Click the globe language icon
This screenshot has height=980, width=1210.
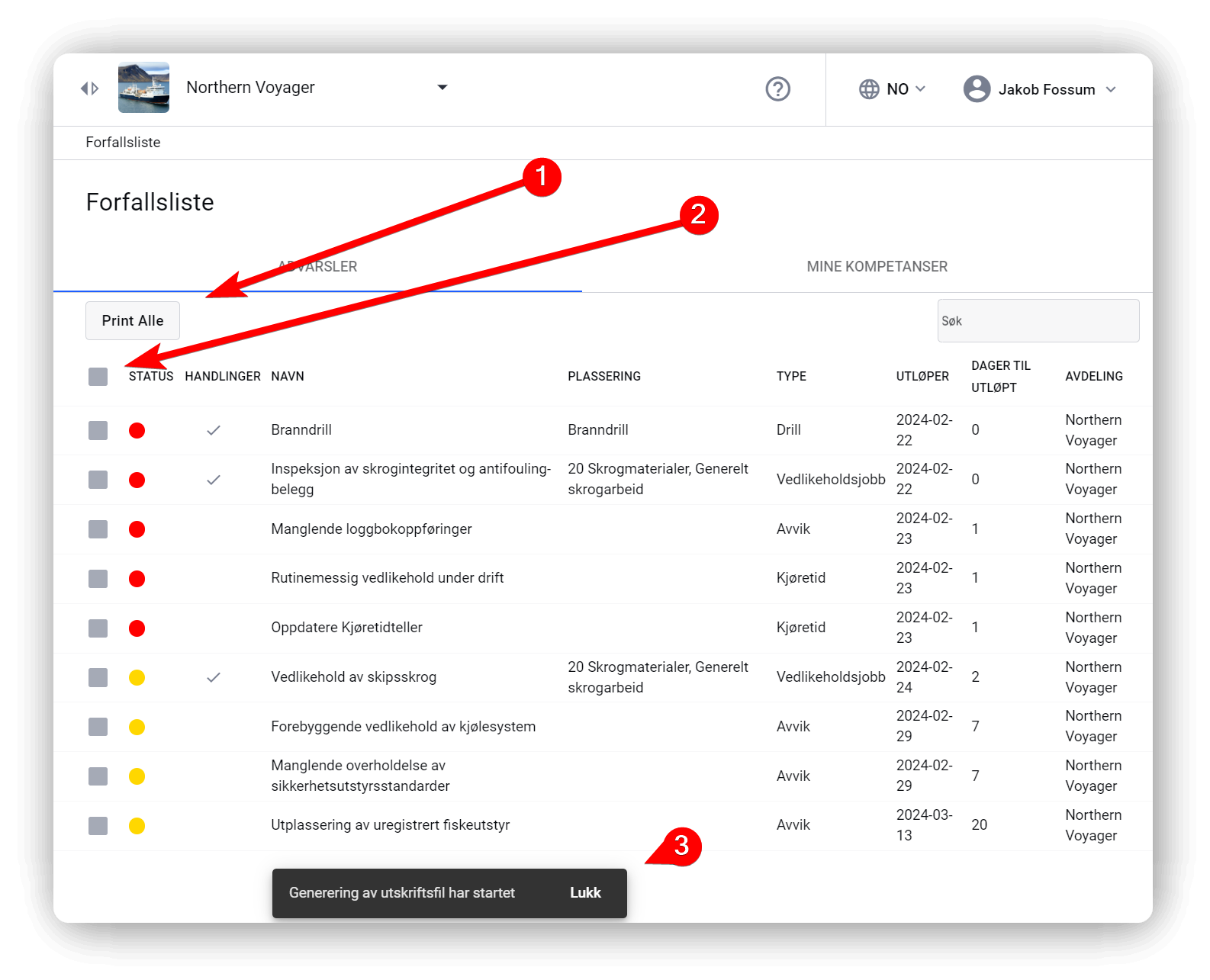pos(869,89)
